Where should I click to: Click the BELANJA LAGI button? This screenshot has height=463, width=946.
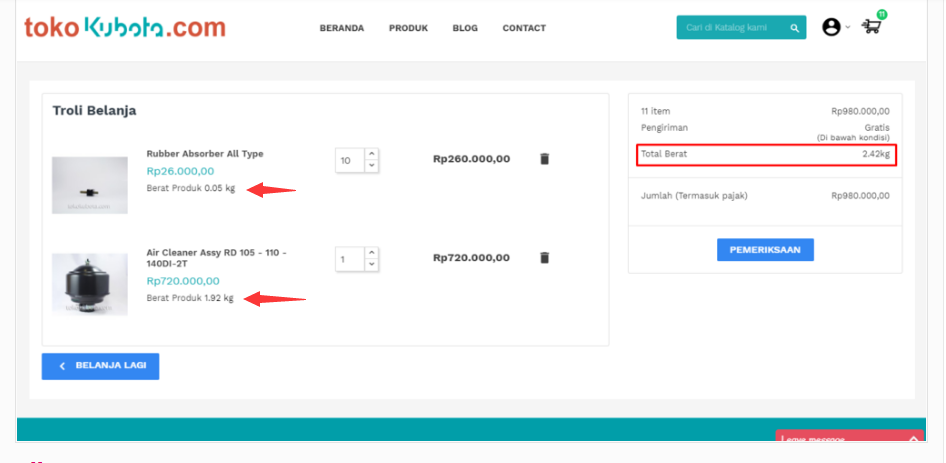[x=100, y=366]
